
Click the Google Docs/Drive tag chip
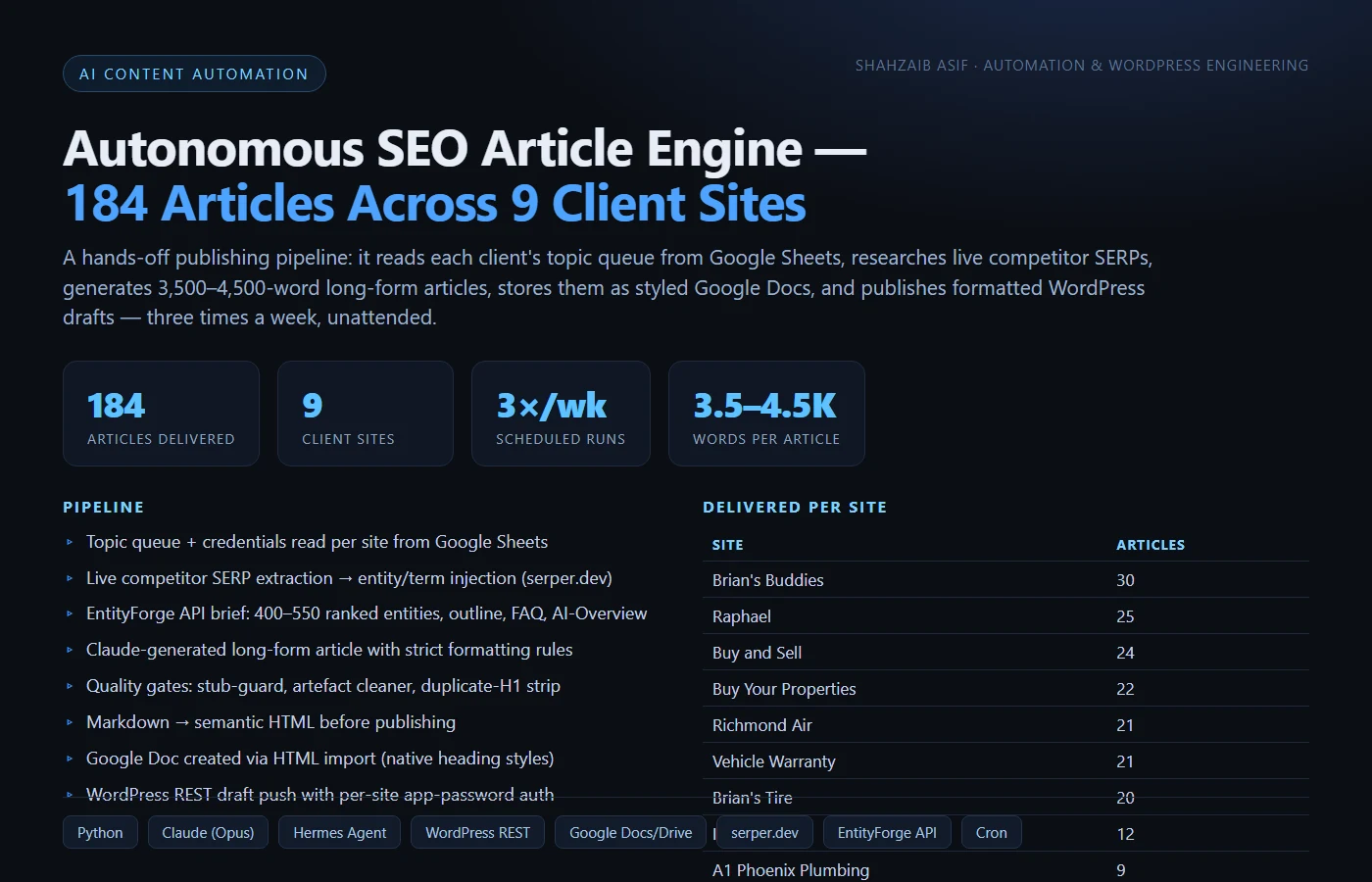click(631, 832)
